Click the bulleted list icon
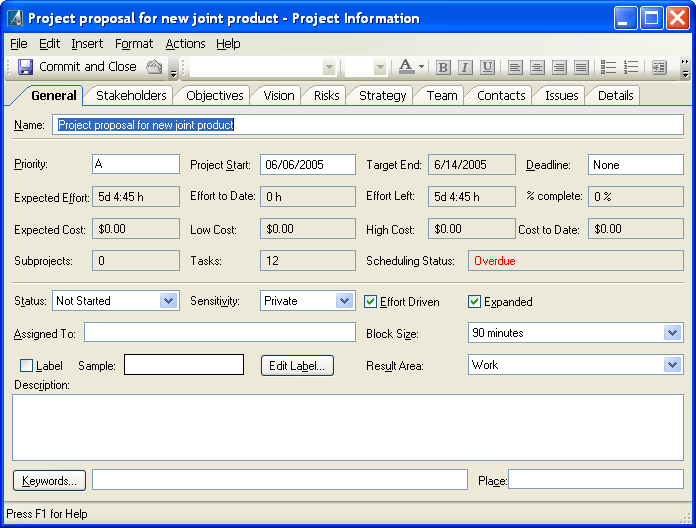Screen dimensions: 696x528 [x=608, y=67]
